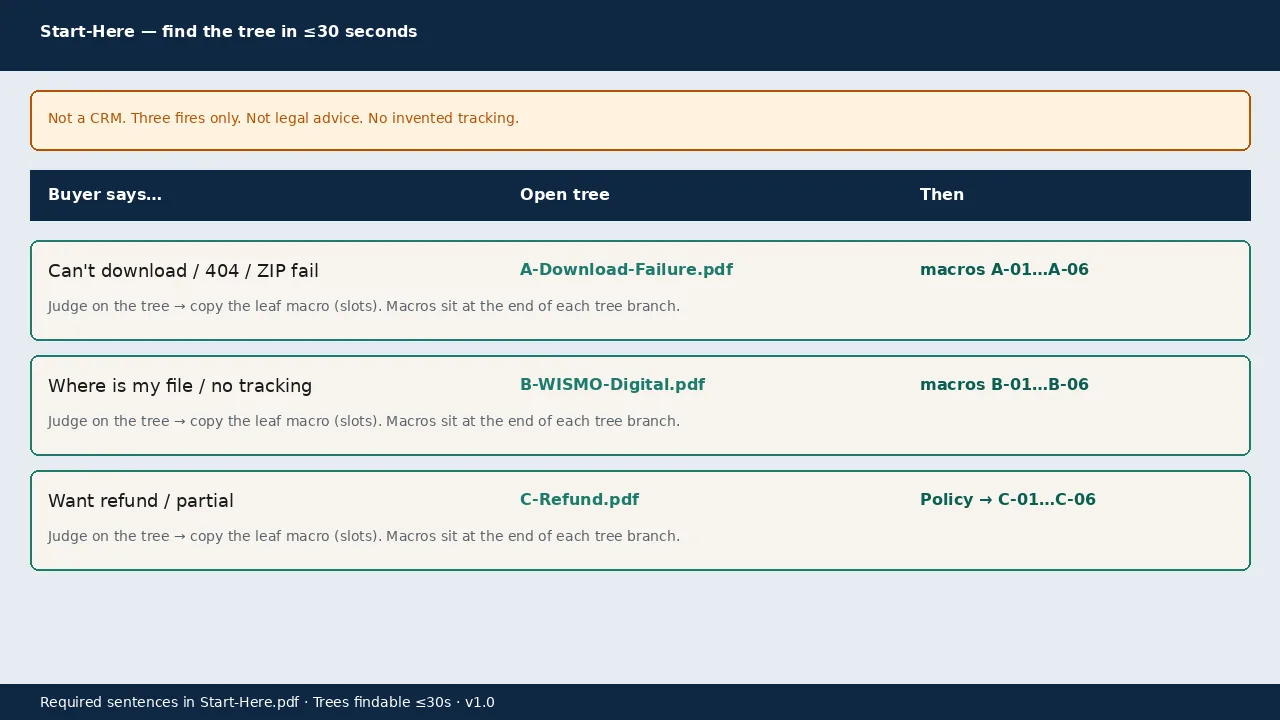The image size is (1280, 720).
Task: Click the hint line under Want refund row
Action: click(364, 536)
